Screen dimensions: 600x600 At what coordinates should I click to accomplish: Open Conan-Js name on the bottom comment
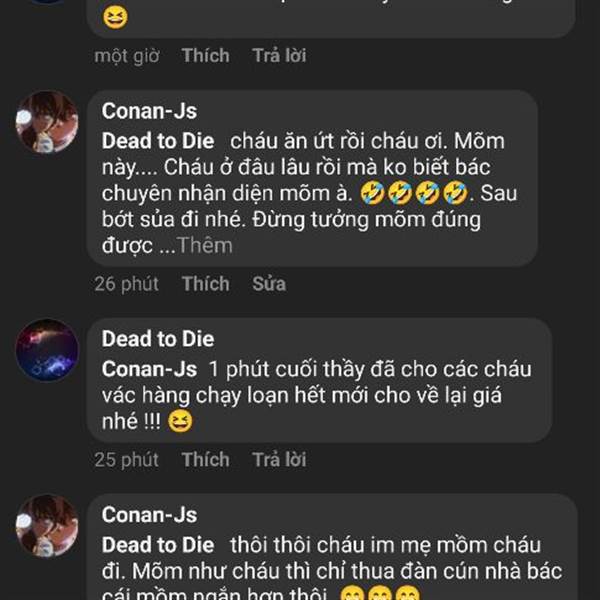pos(149,516)
